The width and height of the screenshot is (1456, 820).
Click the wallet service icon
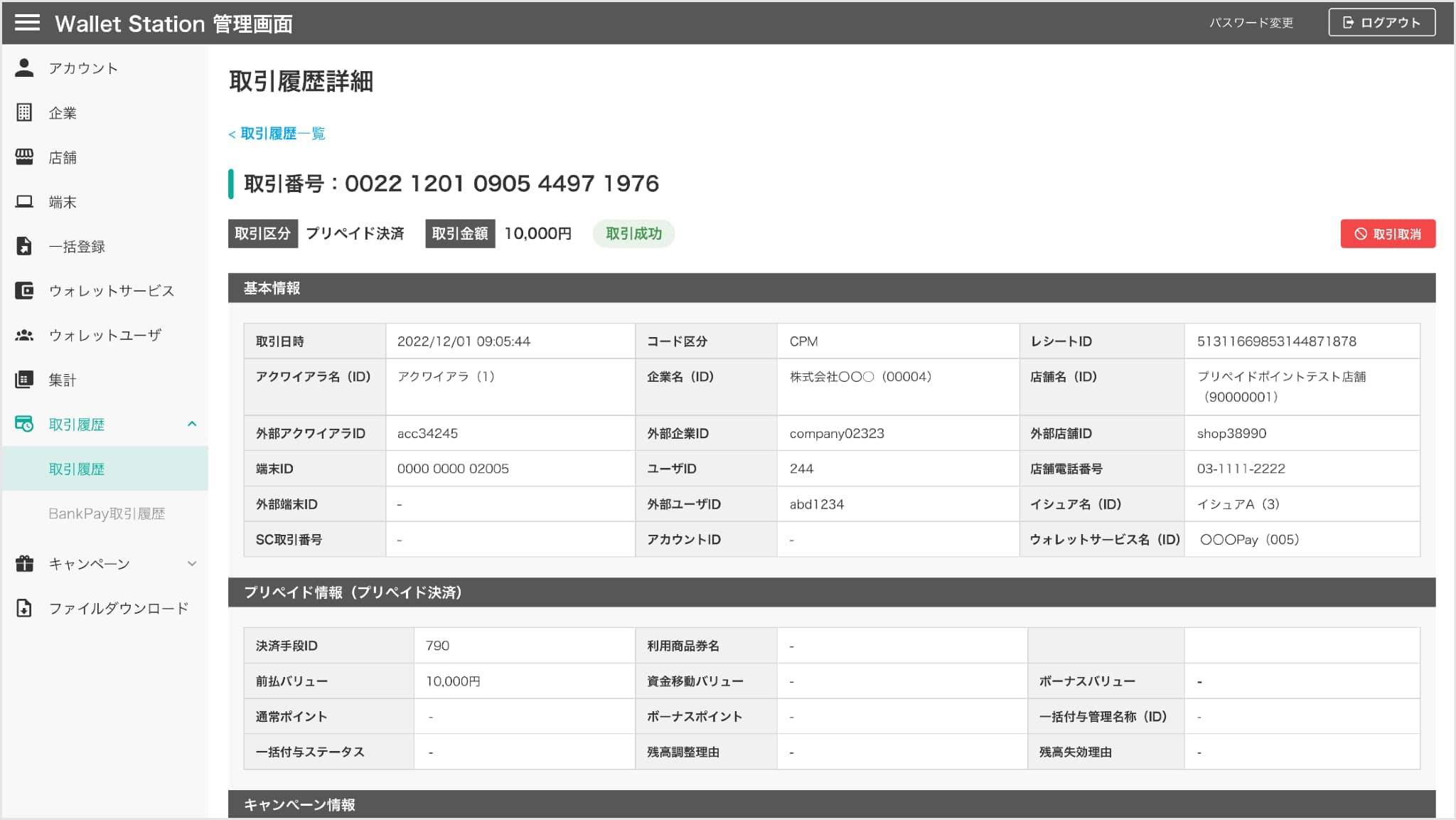pyautogui.click(x=24, y=291)
